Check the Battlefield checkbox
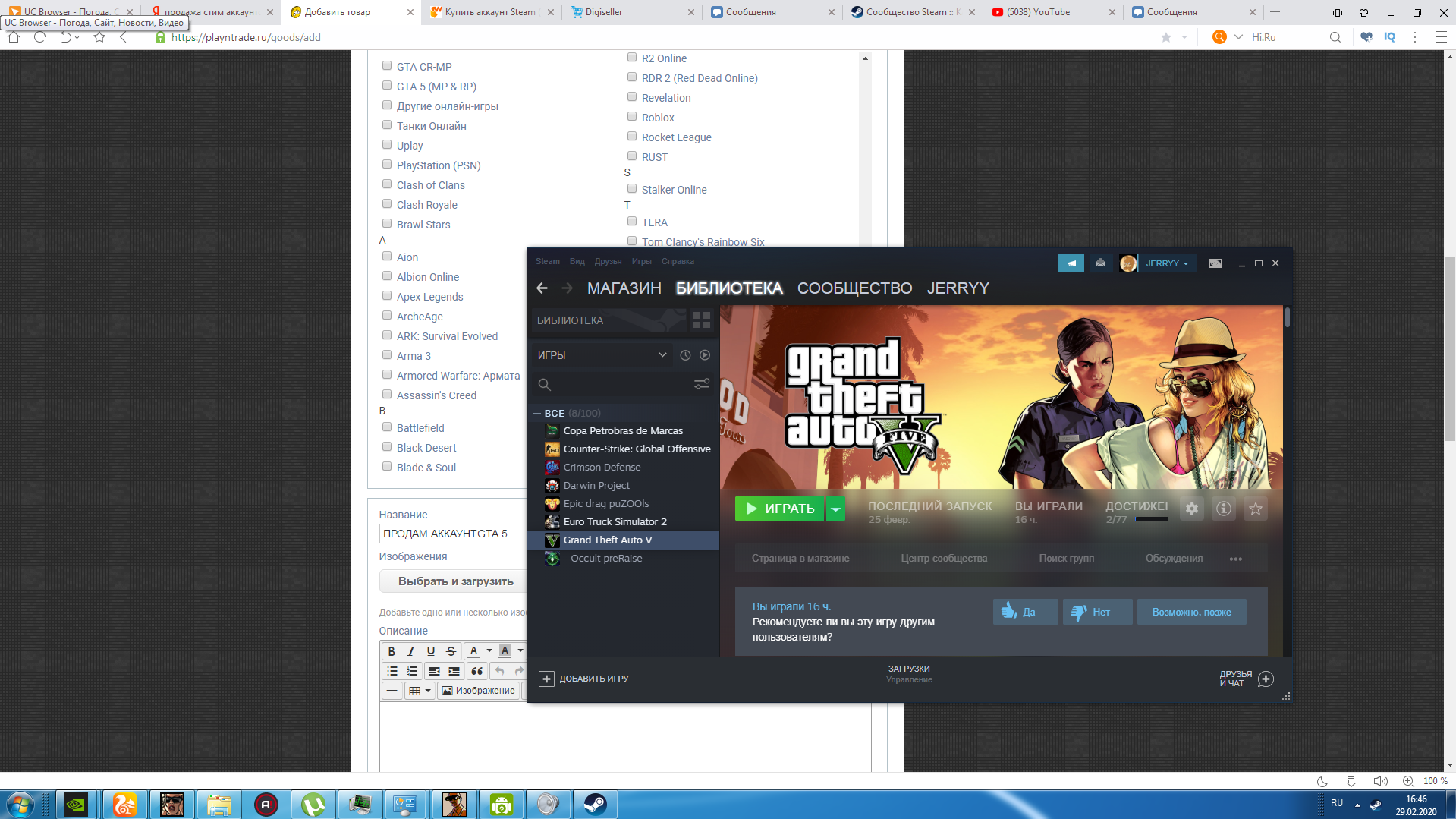 point(387,427)
